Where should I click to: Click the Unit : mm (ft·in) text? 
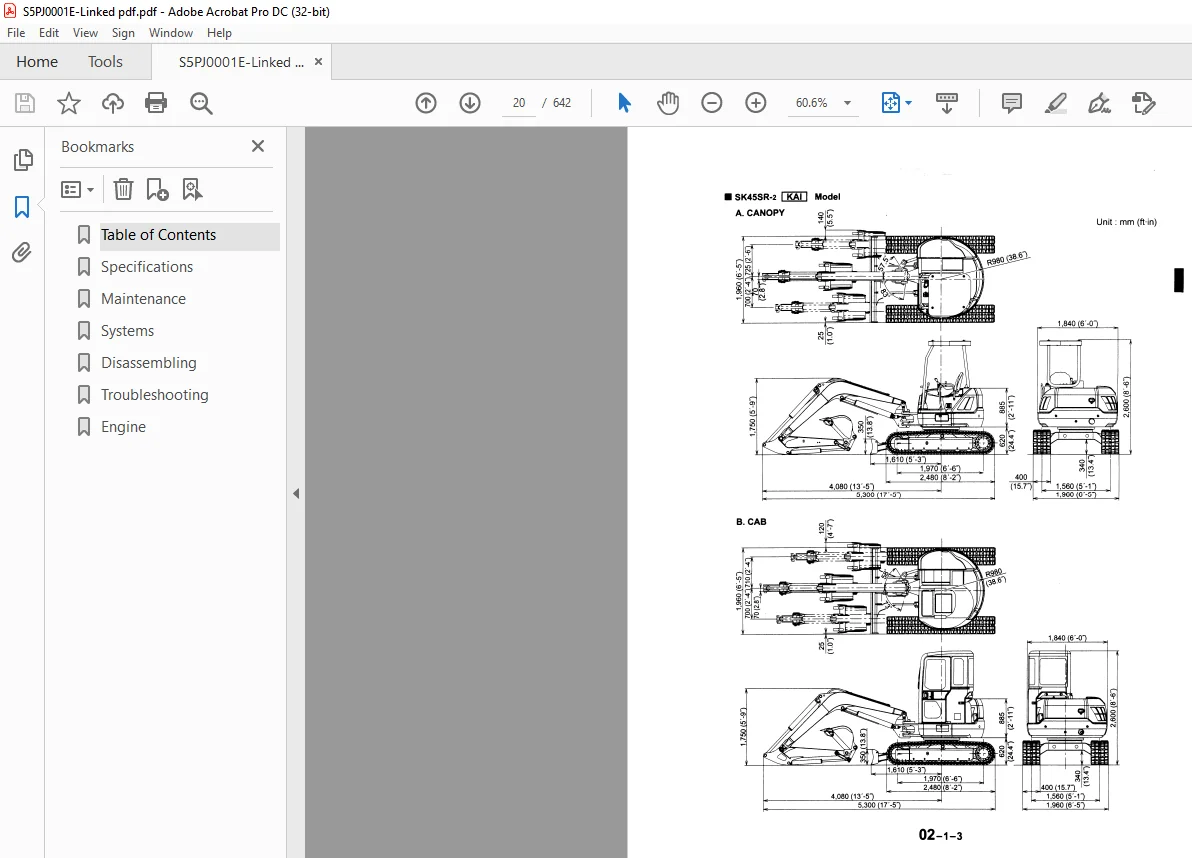[1126, 222]
